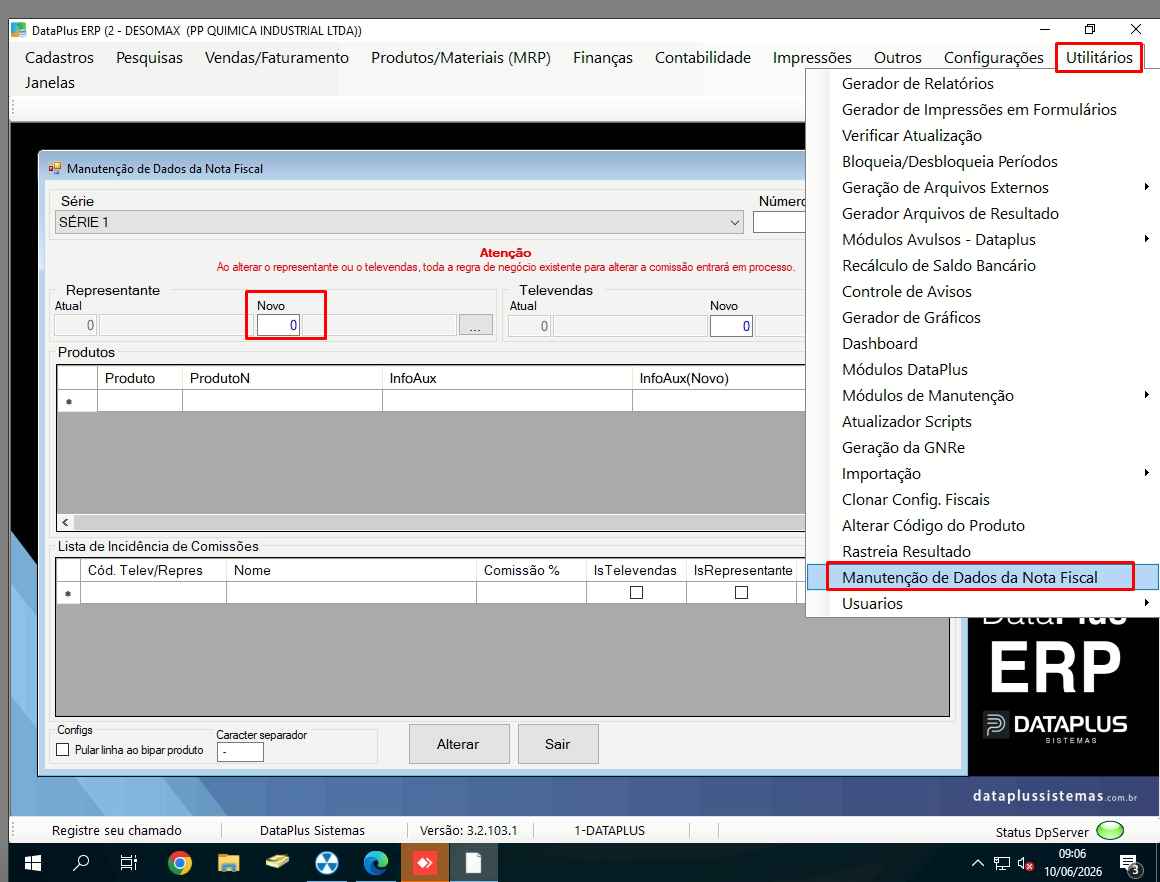Open the Série dropdown list
Screen dimensions: 1160x882
[735, 222]
